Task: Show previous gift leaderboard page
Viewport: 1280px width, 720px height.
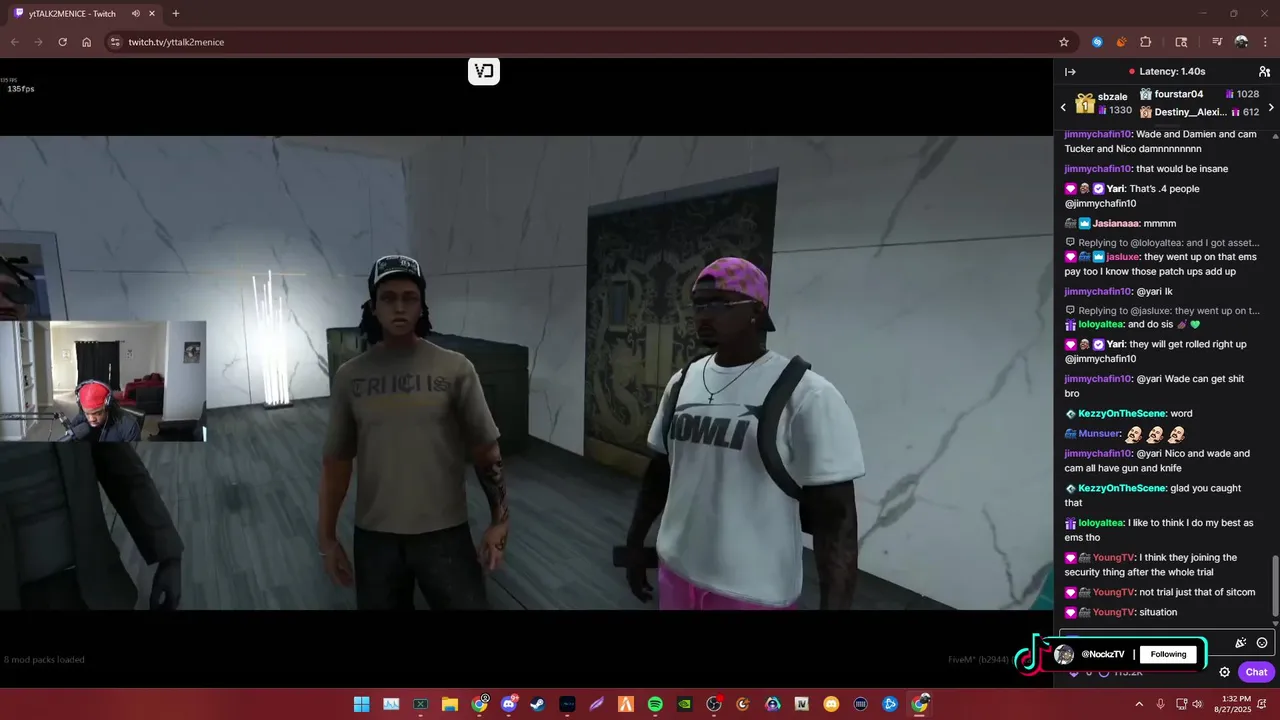Action: coord(1063,107)
